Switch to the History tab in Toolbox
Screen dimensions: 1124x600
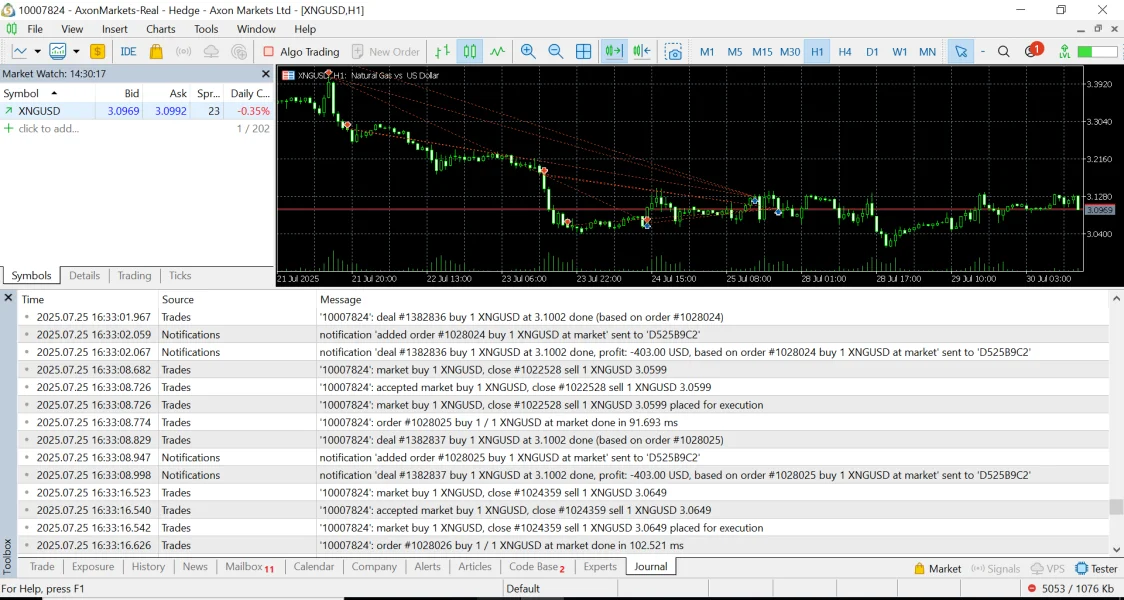coord(148,567)
